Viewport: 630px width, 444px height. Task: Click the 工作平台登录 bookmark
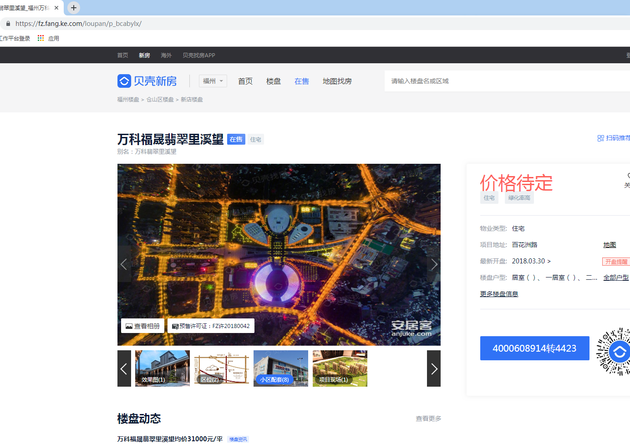[x=15, y=39]
